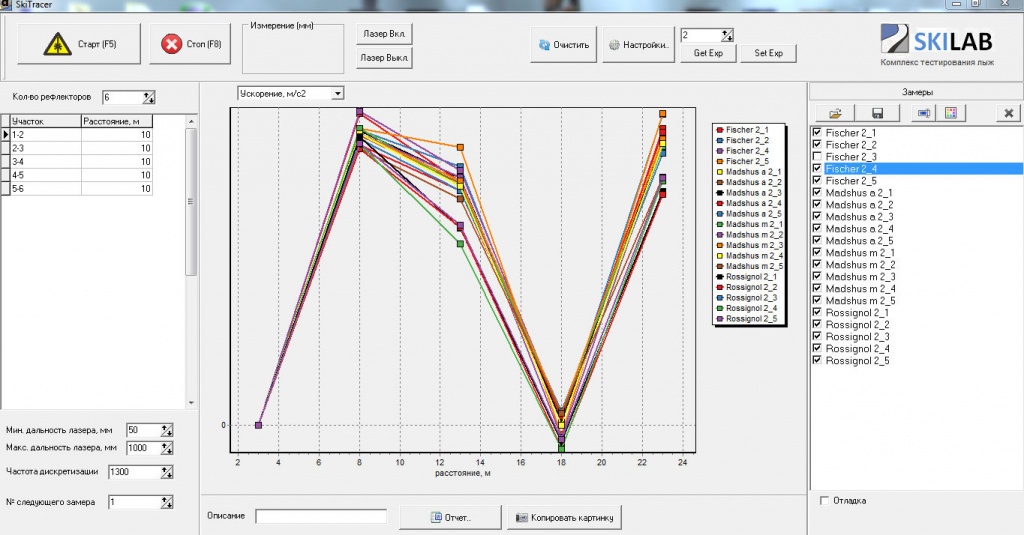Select section row 1-2 in table

[77, 135]
